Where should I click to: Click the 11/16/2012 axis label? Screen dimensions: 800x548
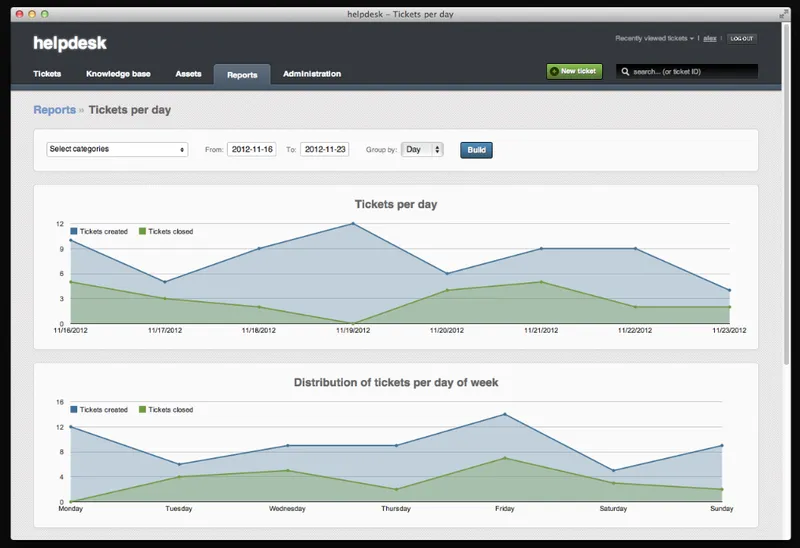click(x=70, y=331)
